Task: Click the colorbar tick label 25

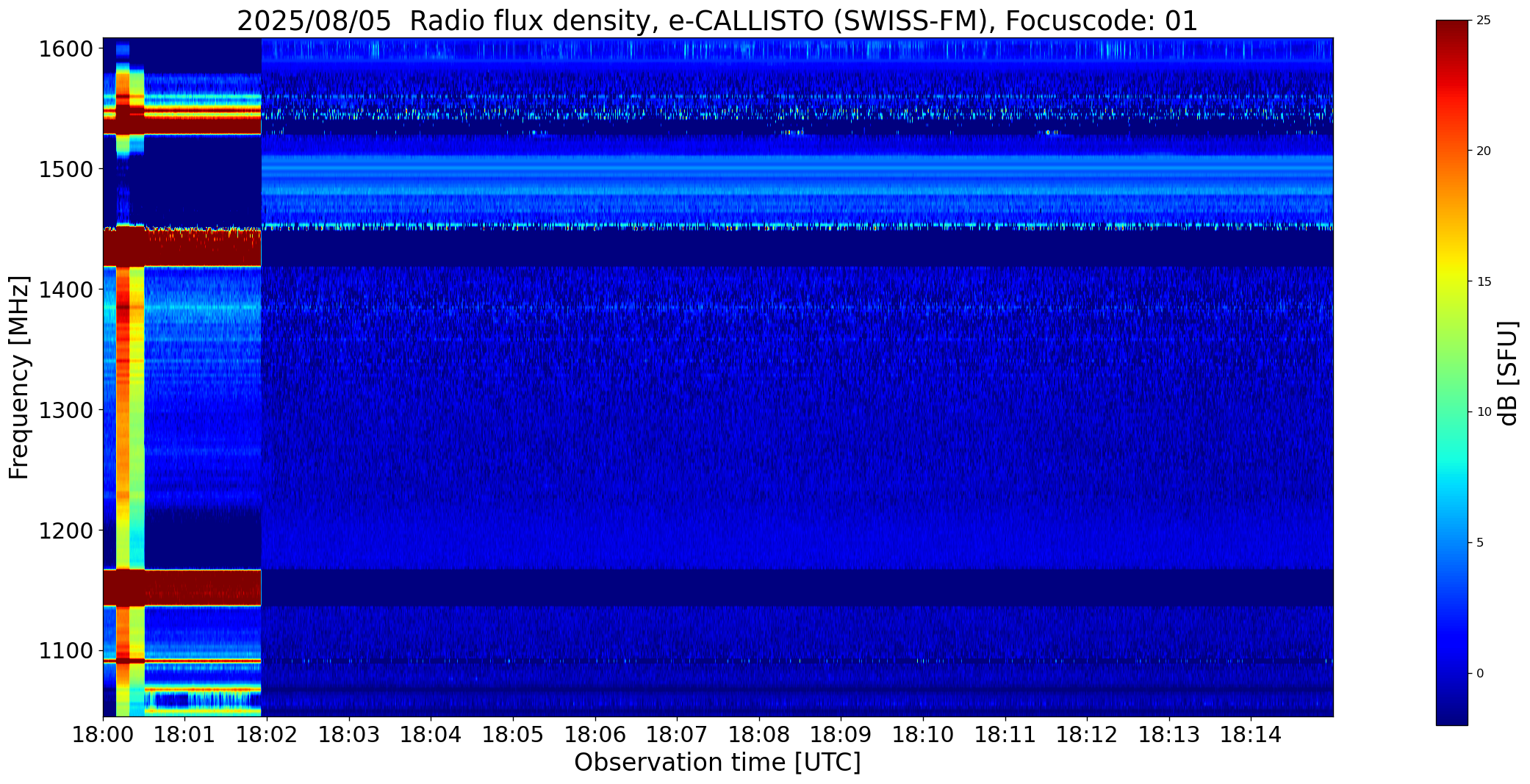Action: click(x=1484, y=21)
